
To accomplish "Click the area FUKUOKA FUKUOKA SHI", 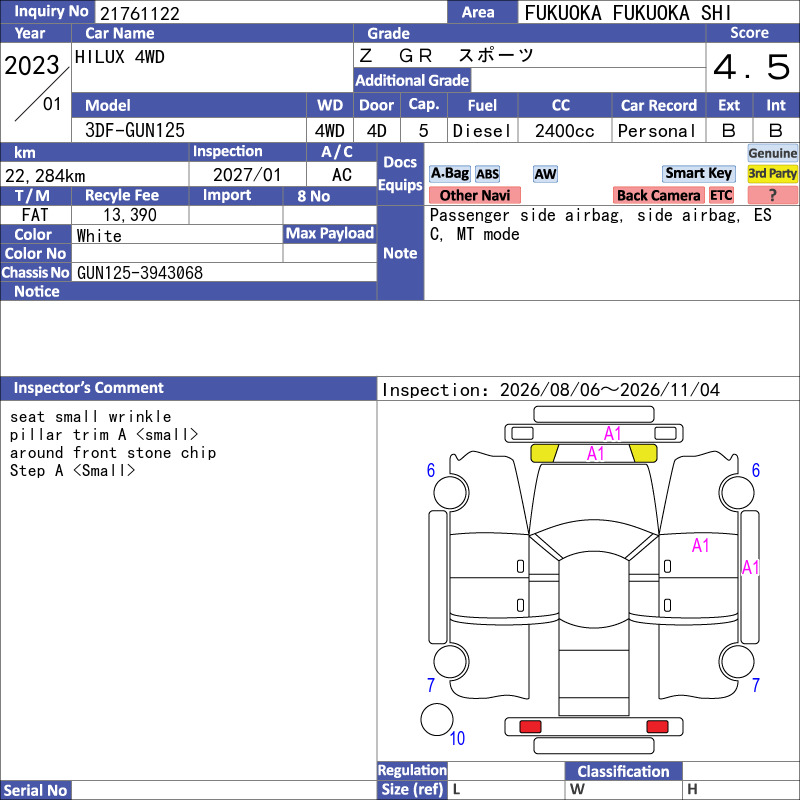I will click(x=628, y=13).
